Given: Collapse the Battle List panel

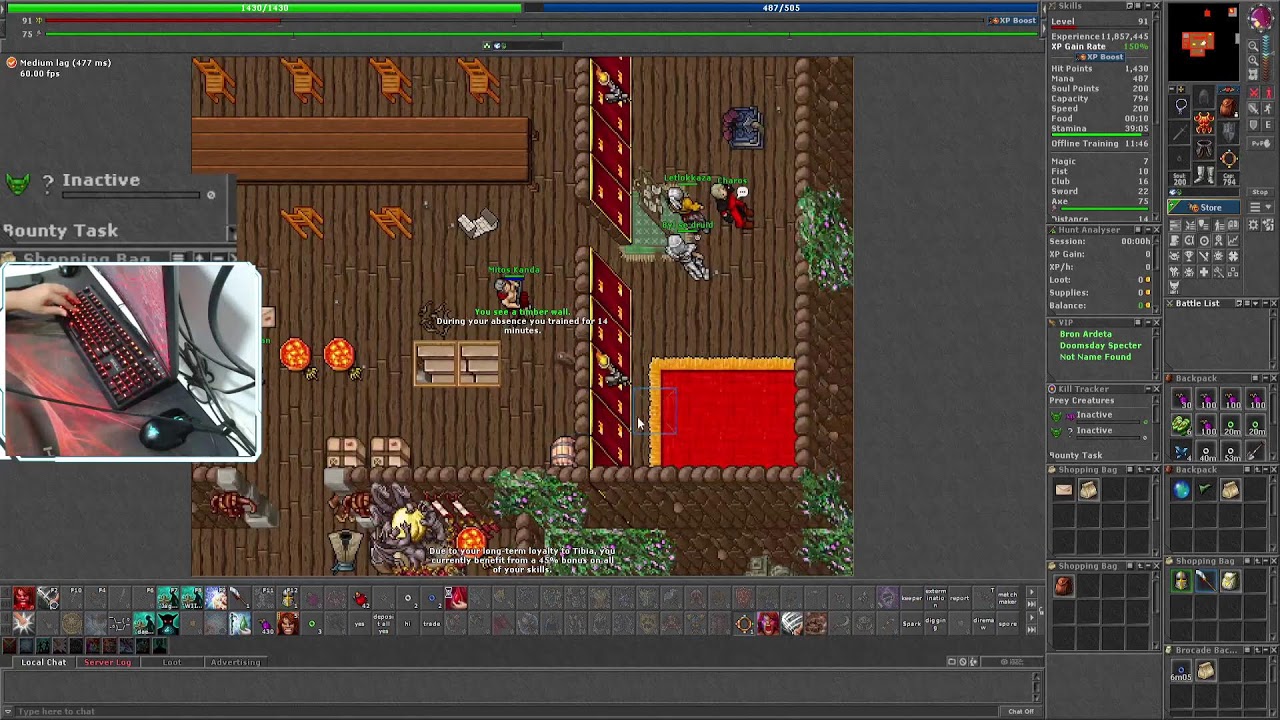Looking at the screenshot, I should [x=1264, y=303].
